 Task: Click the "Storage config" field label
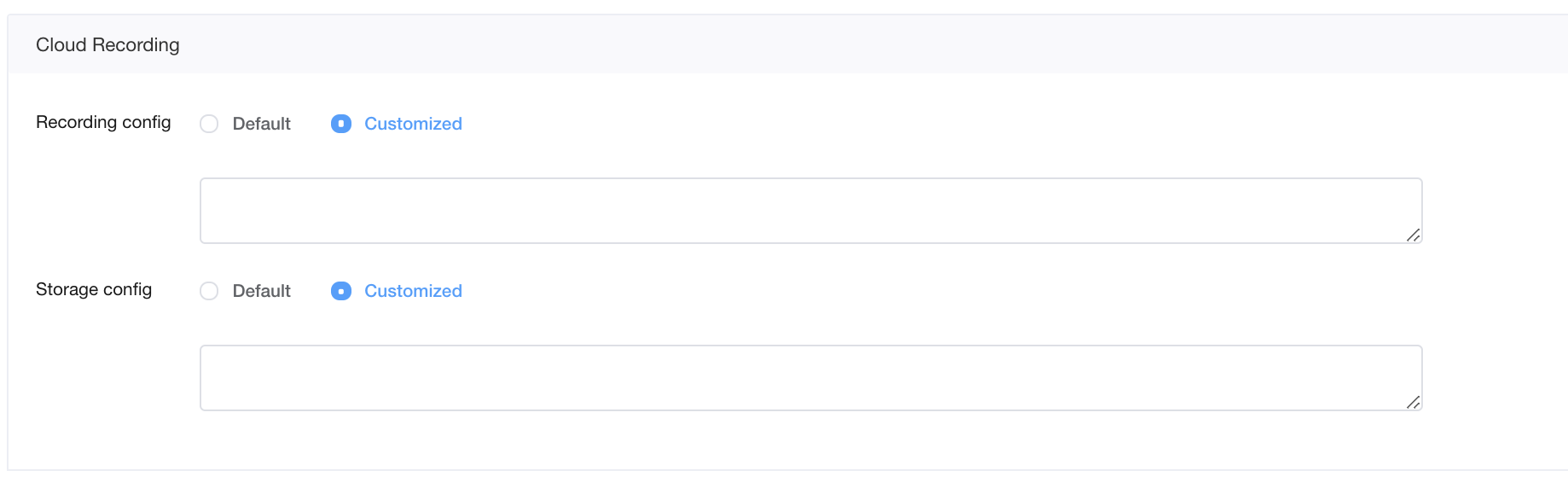(x=94, y=289)
